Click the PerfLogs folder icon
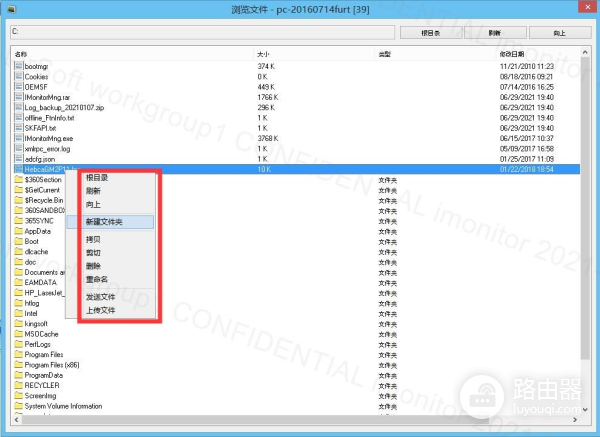Screen dimensions: 600x437 click(x=18, y=344)
